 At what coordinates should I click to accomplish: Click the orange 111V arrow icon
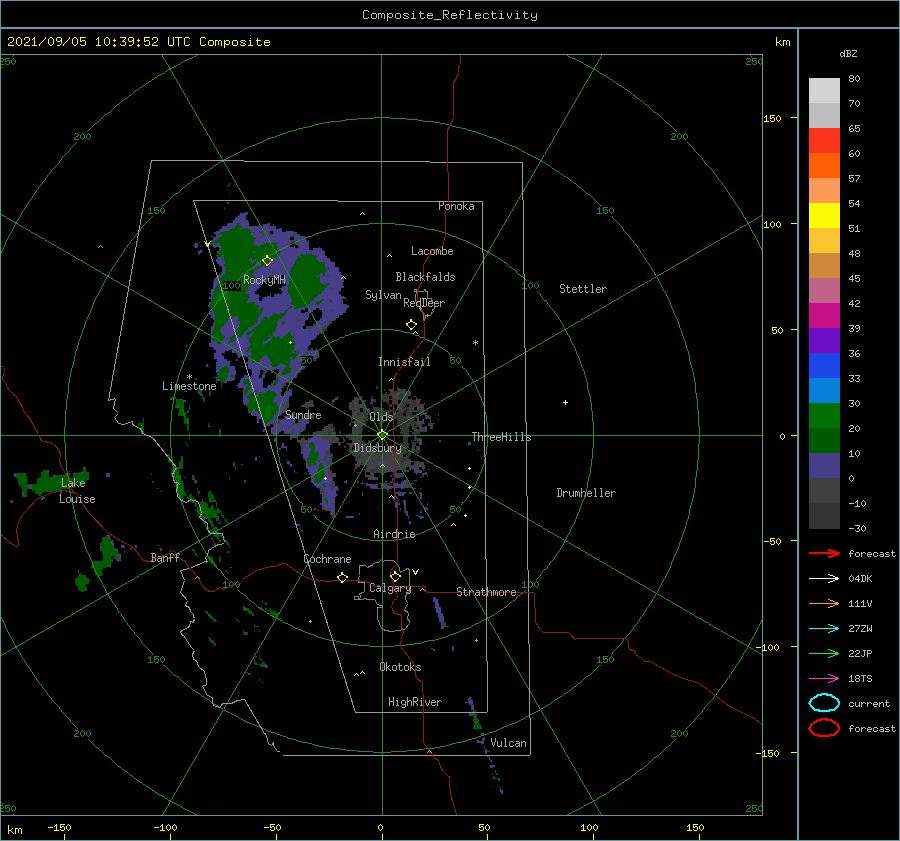click(x=824, y=603)
